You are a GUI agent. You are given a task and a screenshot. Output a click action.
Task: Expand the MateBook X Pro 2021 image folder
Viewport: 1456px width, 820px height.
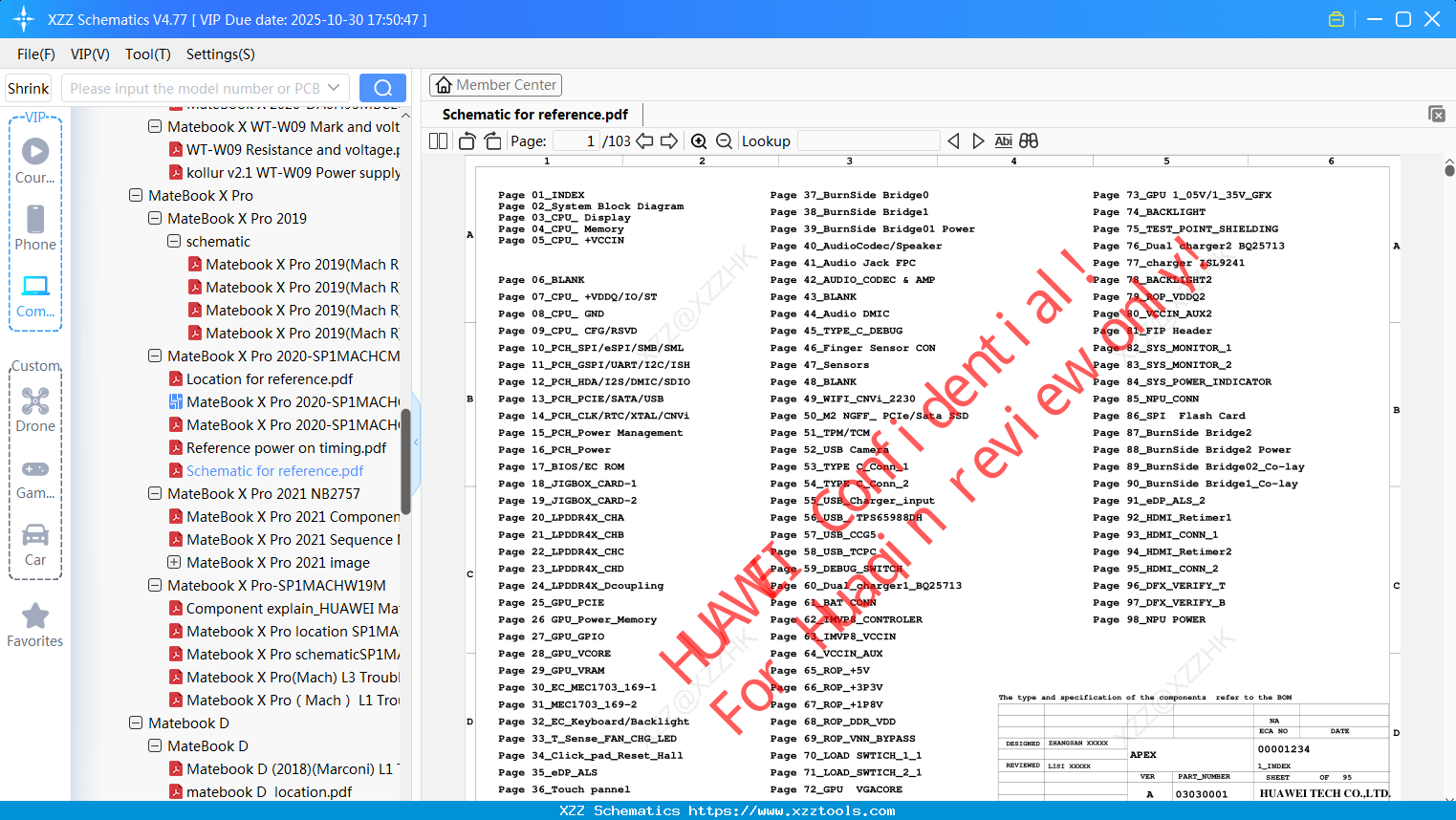pyautogui.click(x=174, y=562)
